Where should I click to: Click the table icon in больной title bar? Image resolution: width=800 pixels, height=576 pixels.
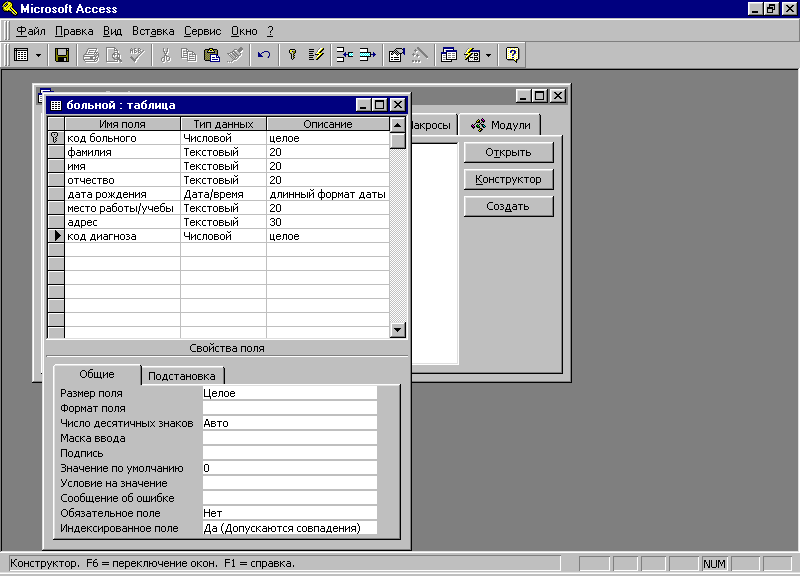pos(56,105)
